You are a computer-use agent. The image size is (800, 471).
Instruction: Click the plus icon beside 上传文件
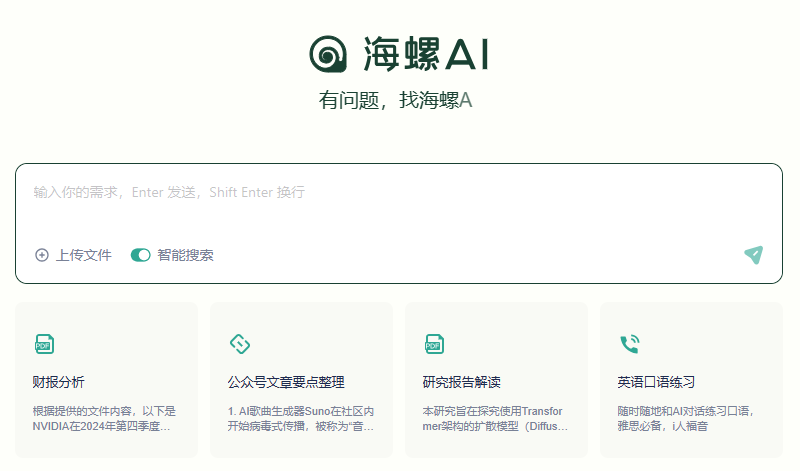(x=42, y=255)
